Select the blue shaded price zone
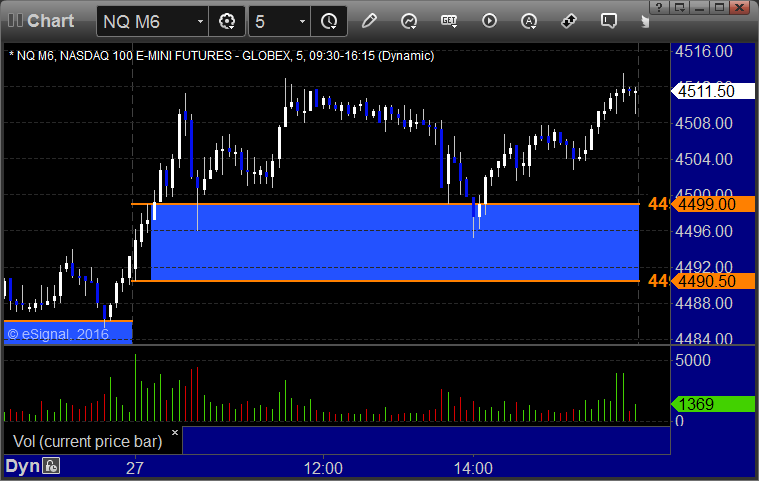The image size is (759, 481). (395, 242)
